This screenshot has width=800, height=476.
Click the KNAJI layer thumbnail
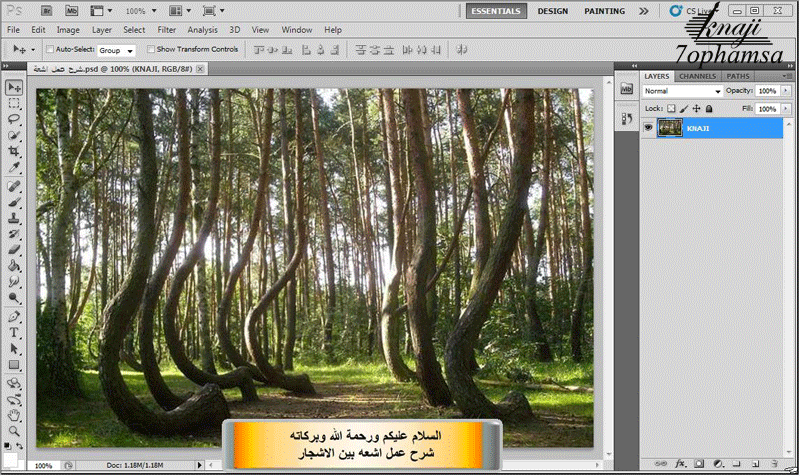pyautogui.click(x=670, y=127)
